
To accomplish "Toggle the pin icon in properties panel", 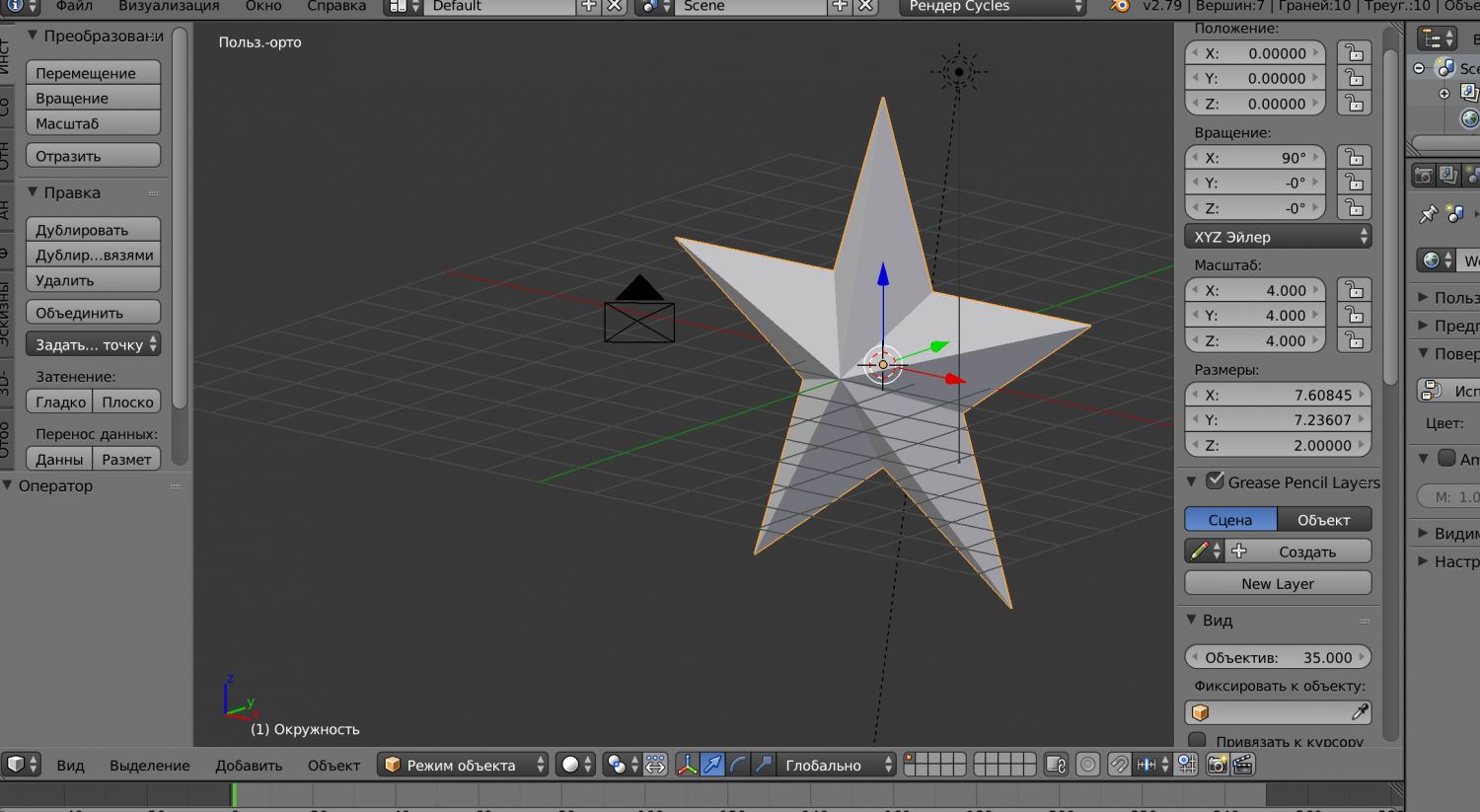I will pyautogui.click(x=1428, y=214).
